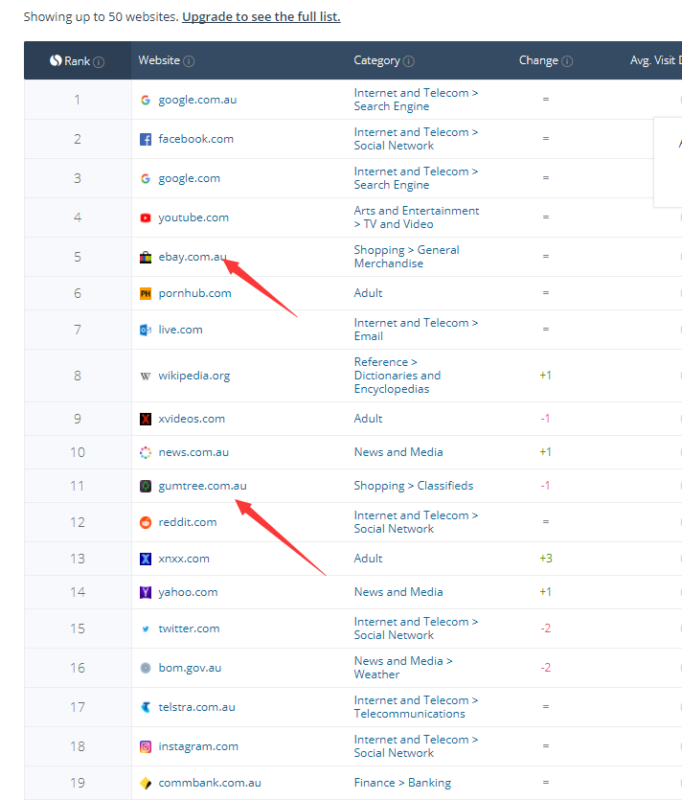
Task: Open the live.com website link
Action: [180, 330]
